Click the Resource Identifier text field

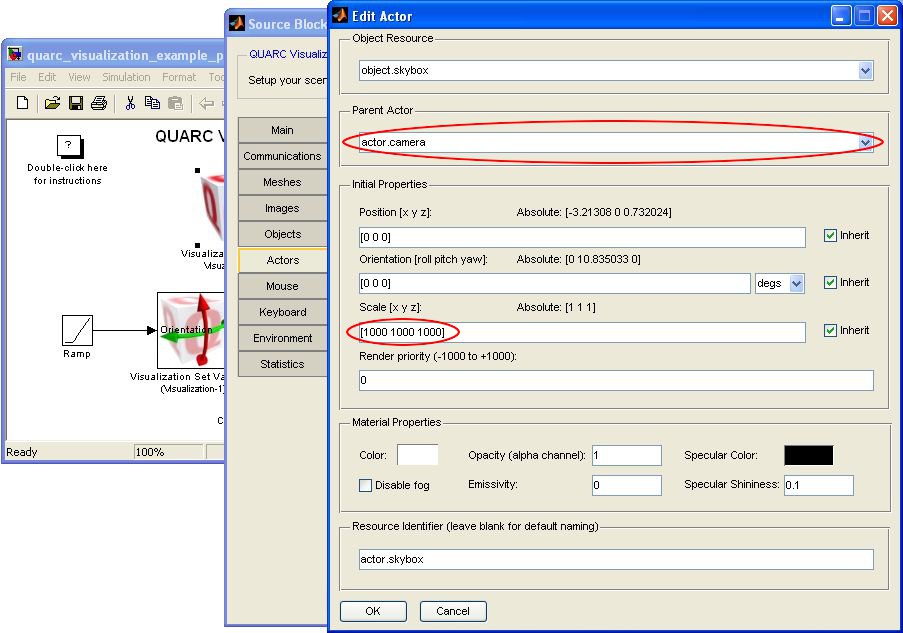point(615,560)
